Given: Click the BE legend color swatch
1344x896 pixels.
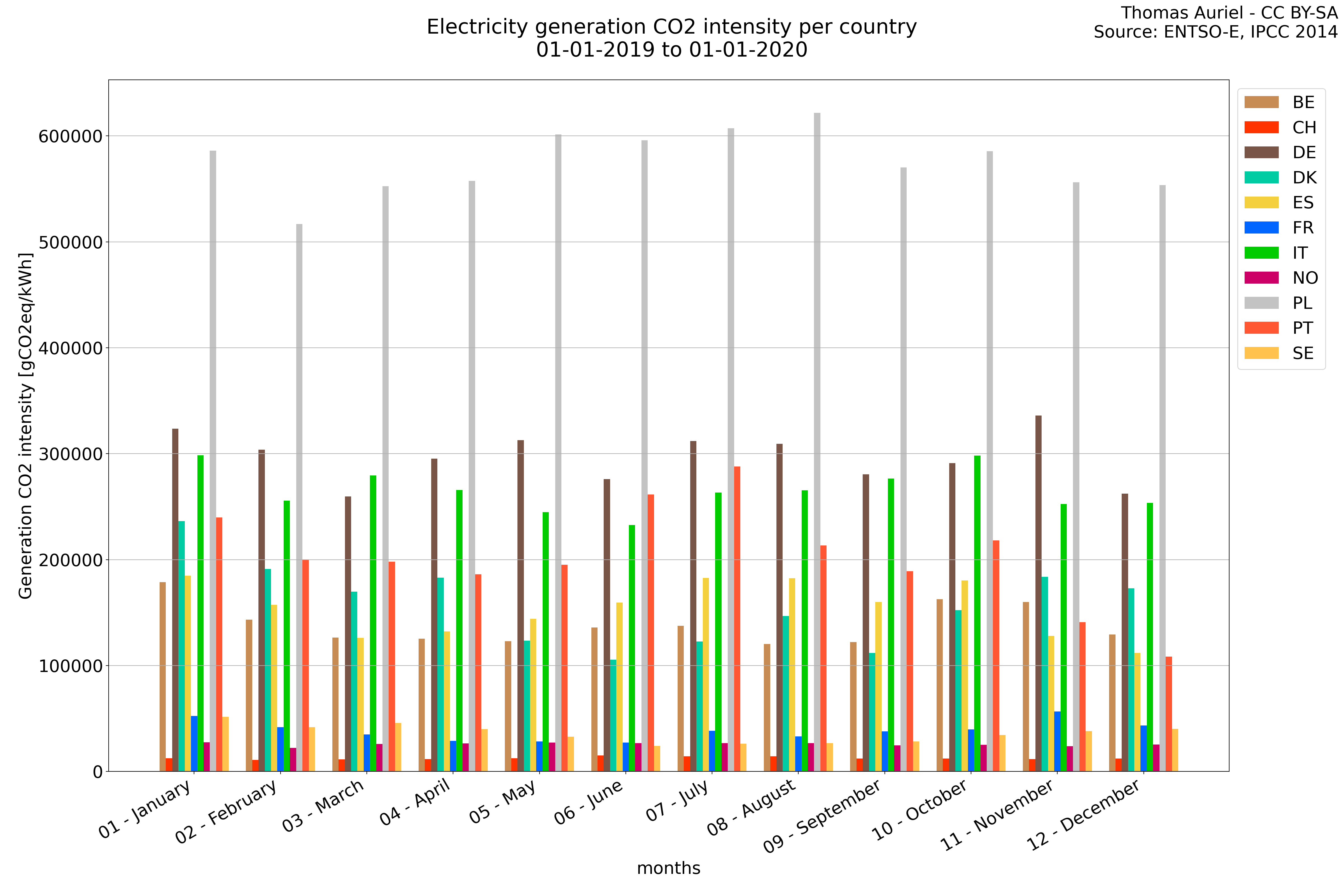Looking at the screenshot, I should click(x=1261, y=102).
